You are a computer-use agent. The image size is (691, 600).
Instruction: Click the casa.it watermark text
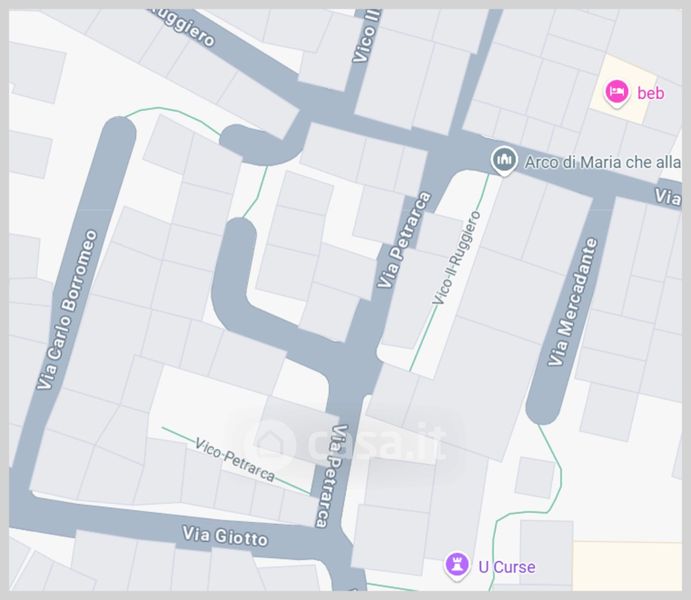[x=377, y=442]
